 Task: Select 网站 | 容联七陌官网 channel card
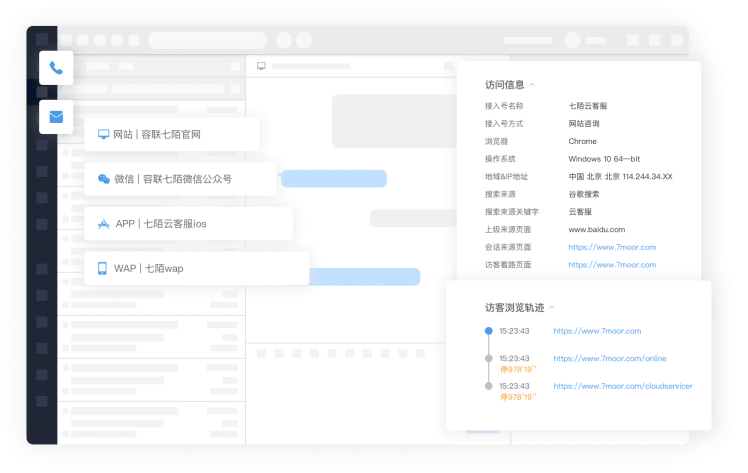pos(172,134)
